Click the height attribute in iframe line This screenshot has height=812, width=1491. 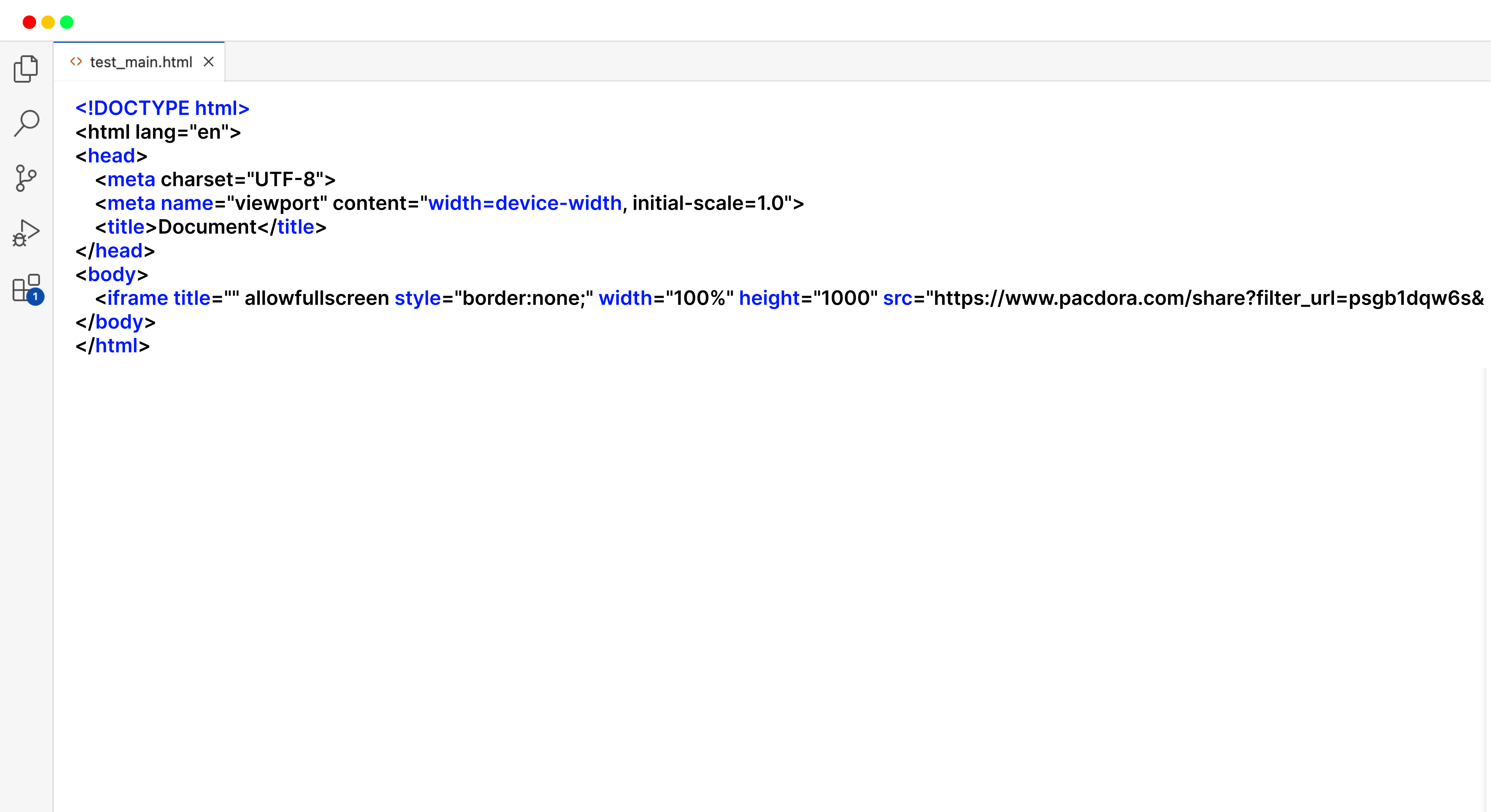[769, 298]
